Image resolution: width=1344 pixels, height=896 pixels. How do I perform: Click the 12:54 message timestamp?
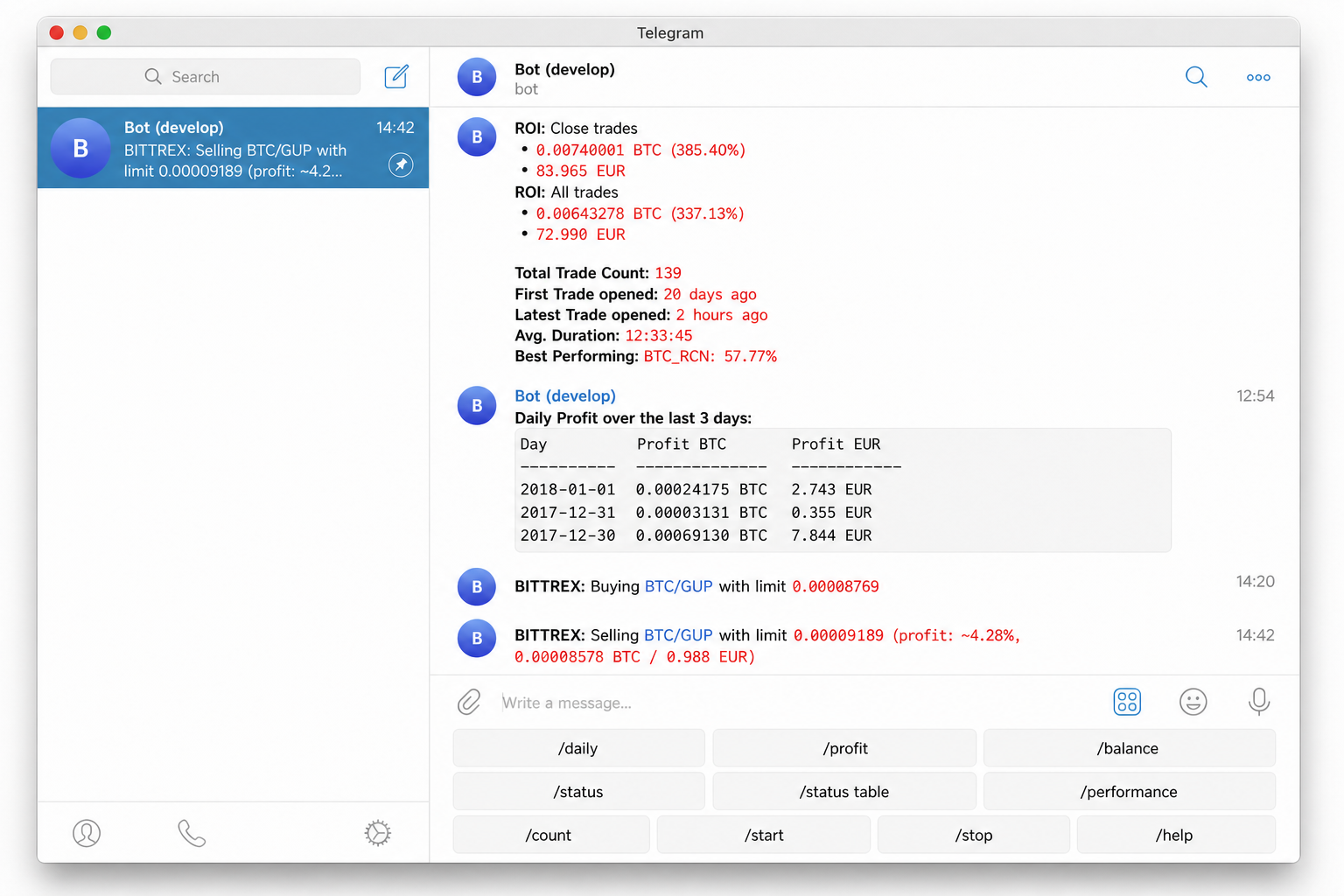click(1255, 395)
